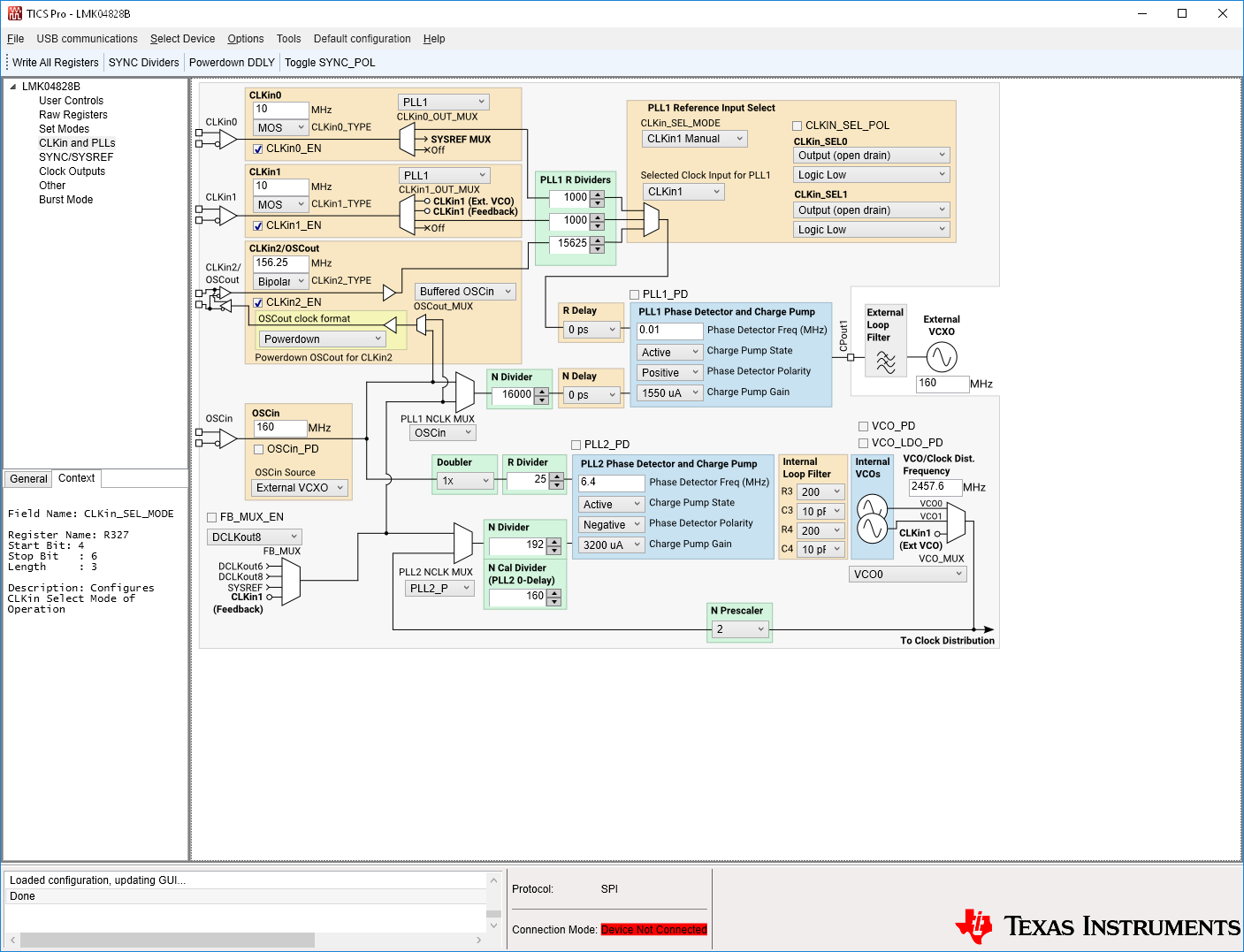Screen dimensions: 1244x952
Task: Click the CLKin1 input buffer triangle symbol
Action: click(x=227, y=215)
